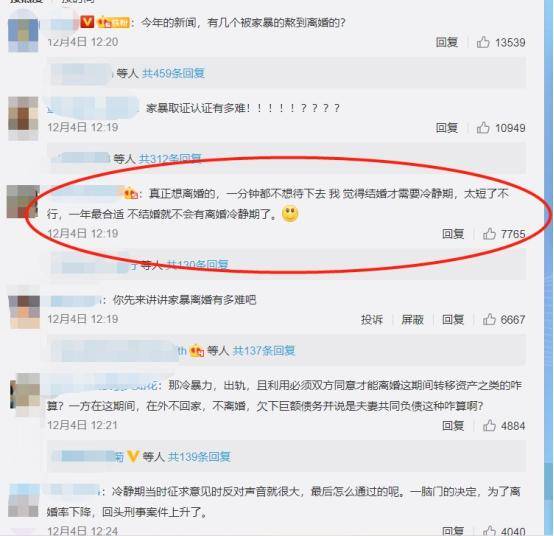Expand the 共139条回复 replies
The image size is (554, 536).
pos(199,457)
